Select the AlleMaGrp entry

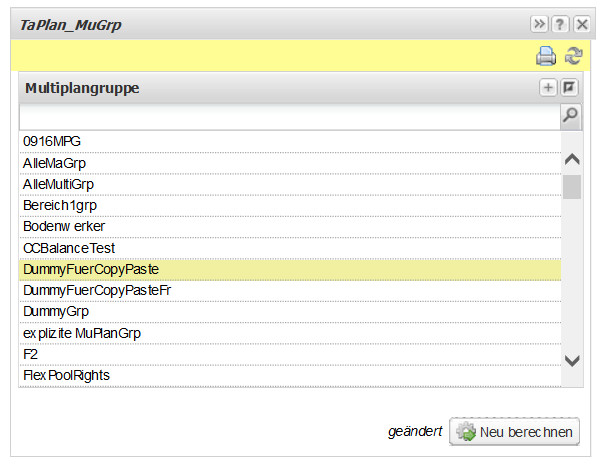pos(290,163)
